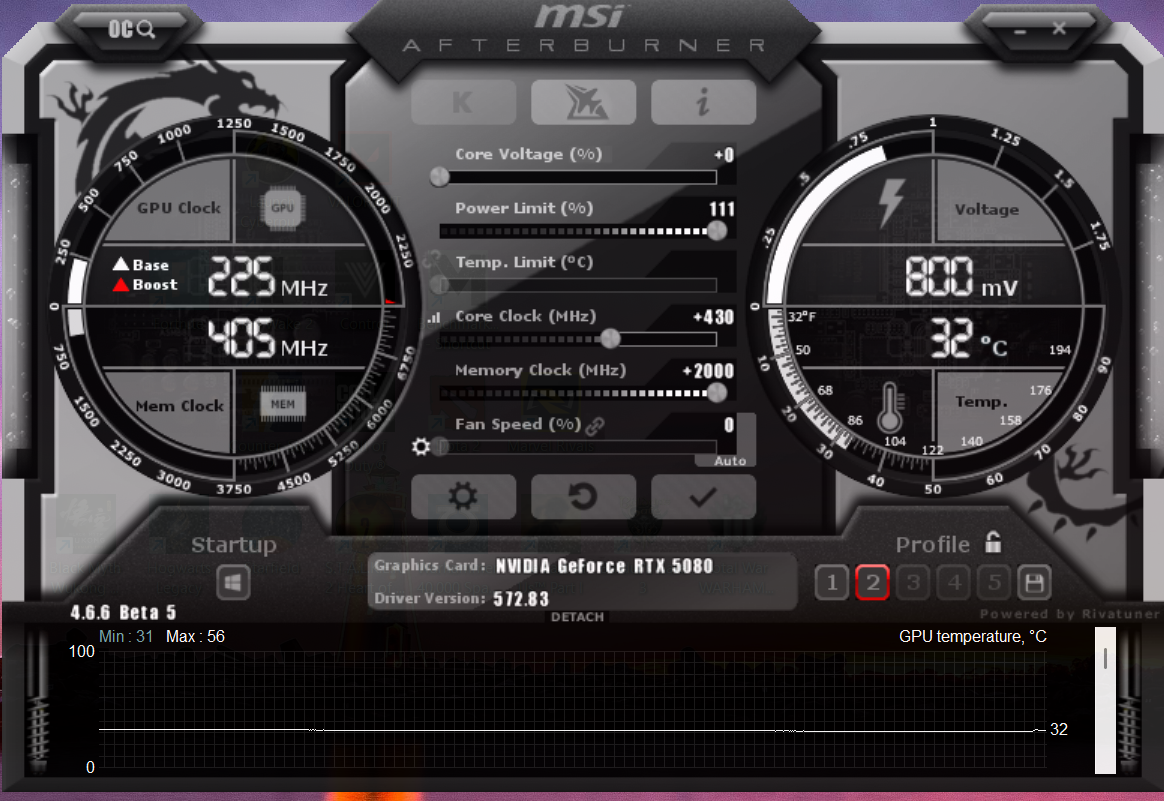The height and width of the screenshot is (801, 1164).
Task: Click the monitoring graph scrollbar
Action: [x=1105, y=701]
